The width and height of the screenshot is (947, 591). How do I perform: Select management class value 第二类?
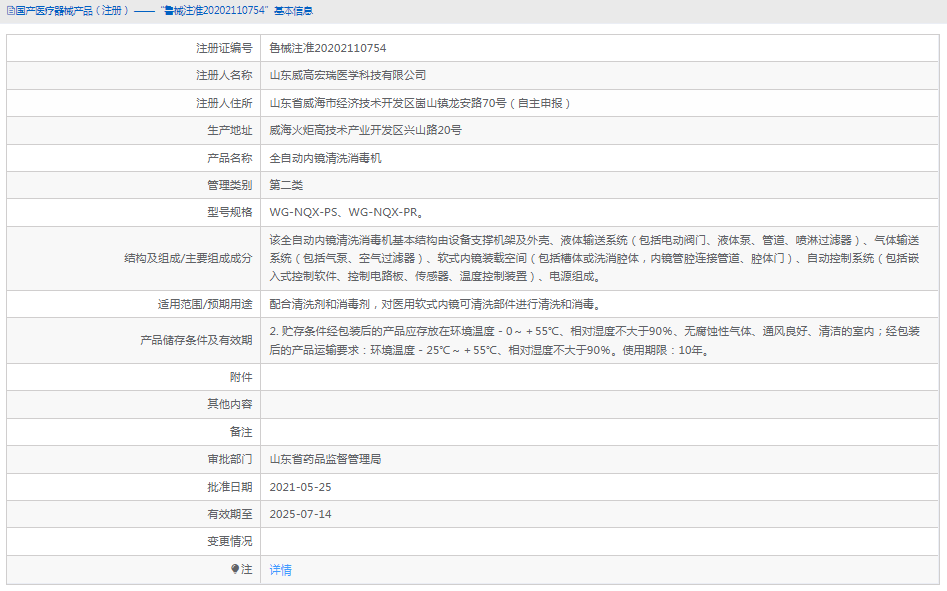click(x=286, y=185)
